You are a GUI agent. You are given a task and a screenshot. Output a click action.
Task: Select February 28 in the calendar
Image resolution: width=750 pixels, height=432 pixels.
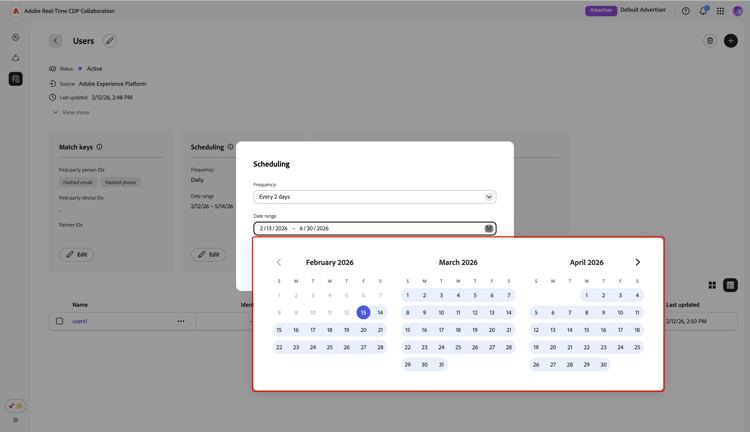(380, 347)
